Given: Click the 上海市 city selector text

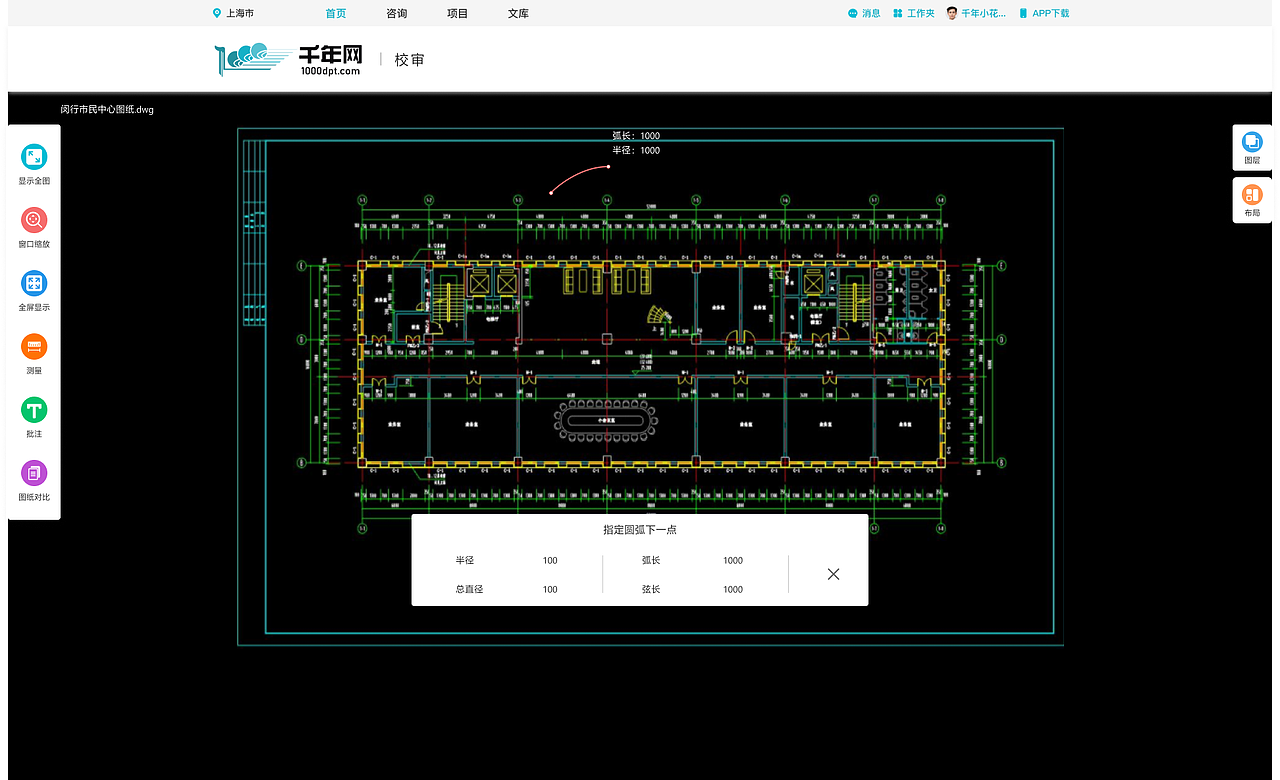Looking at the screenshot, I should click(240, 13).
